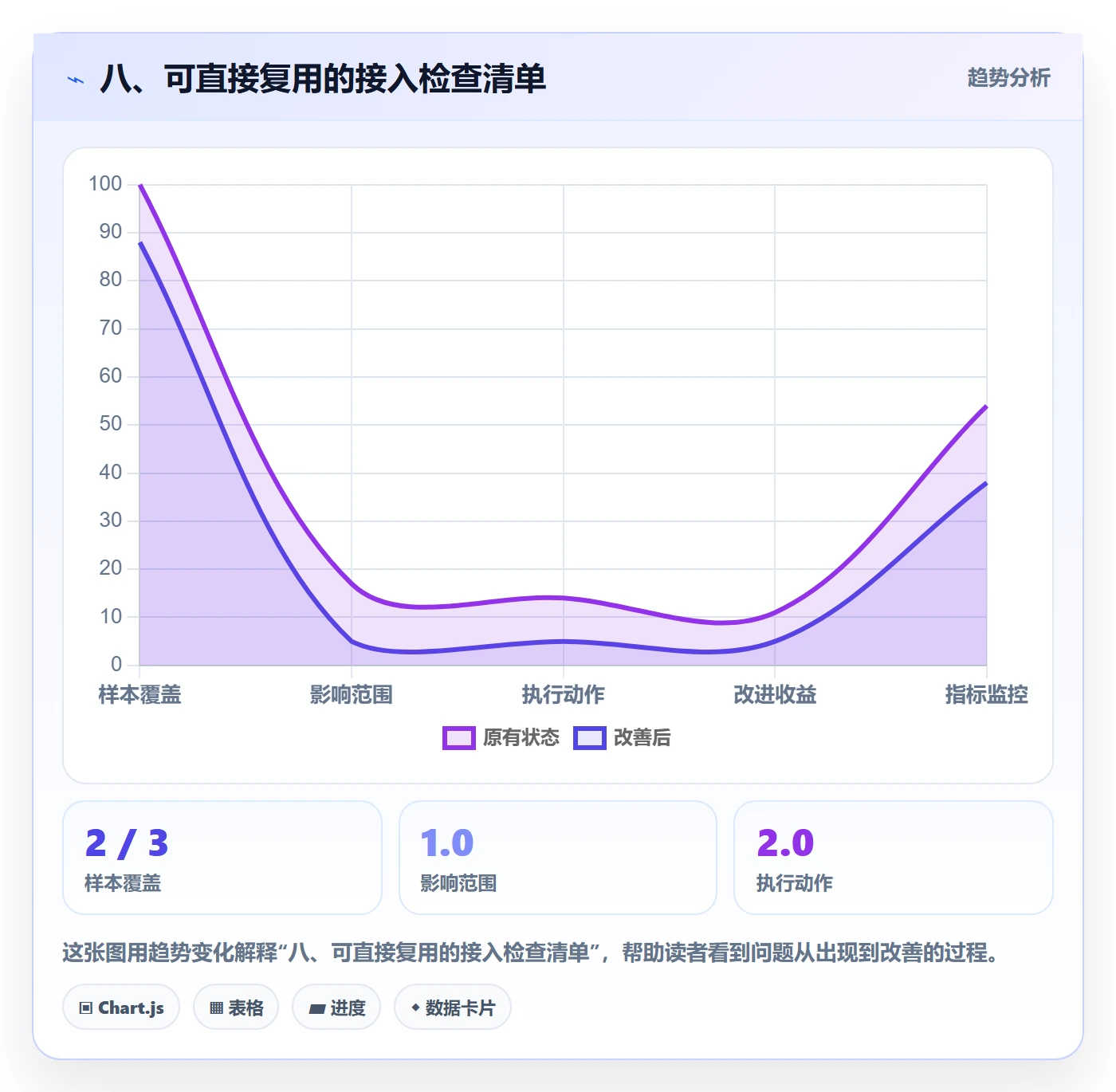
Task: Click the 趋势分析 label in the header
Action: click(1008, 77)
